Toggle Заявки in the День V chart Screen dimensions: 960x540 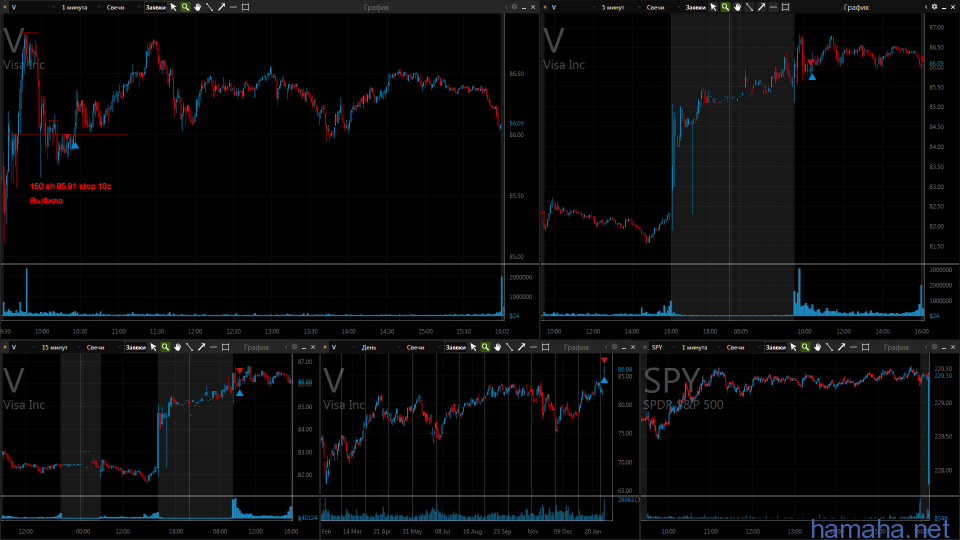click(456, 347)
